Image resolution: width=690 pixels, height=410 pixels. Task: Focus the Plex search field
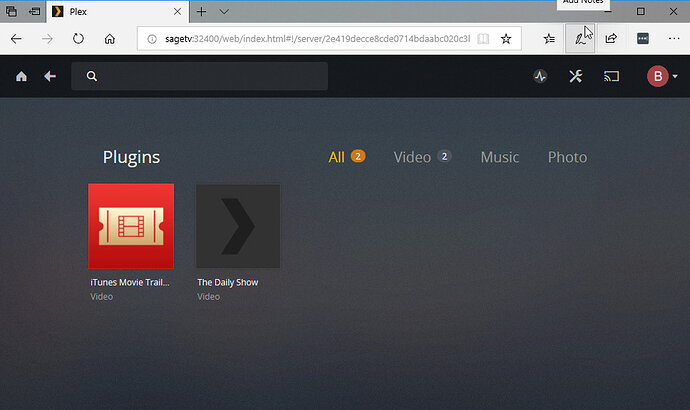[x=199, y=76]
